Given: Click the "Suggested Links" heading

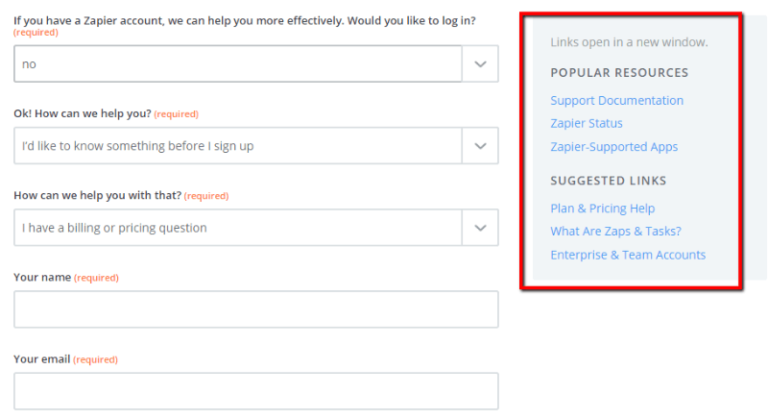Looking at the screenshot, I should 608,181.
